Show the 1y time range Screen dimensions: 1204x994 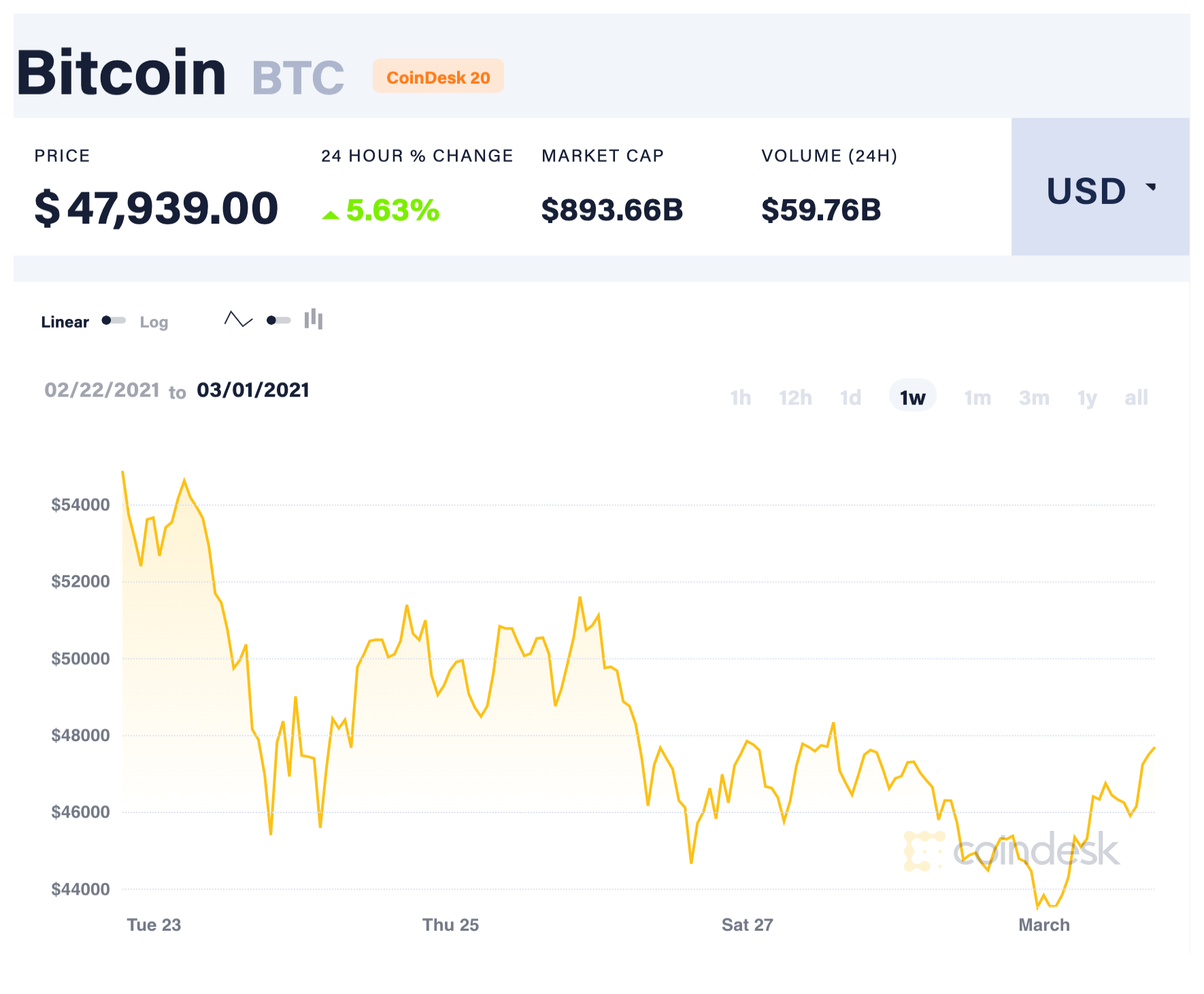click(x=1087, y=397)
